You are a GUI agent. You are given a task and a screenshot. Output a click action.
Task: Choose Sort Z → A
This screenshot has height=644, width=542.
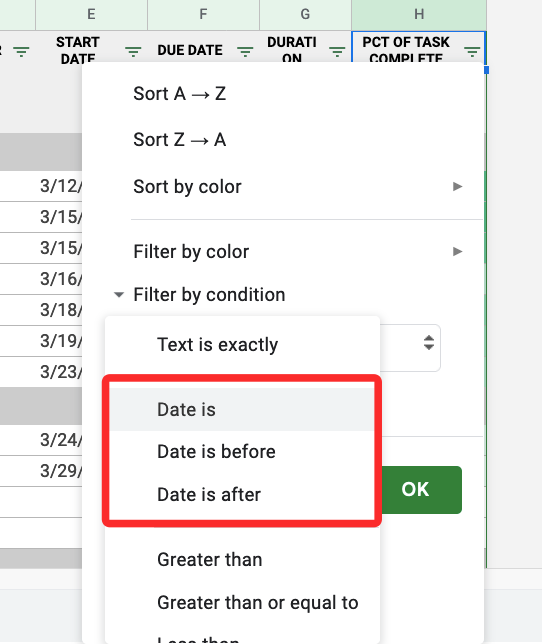coord(179,140)
